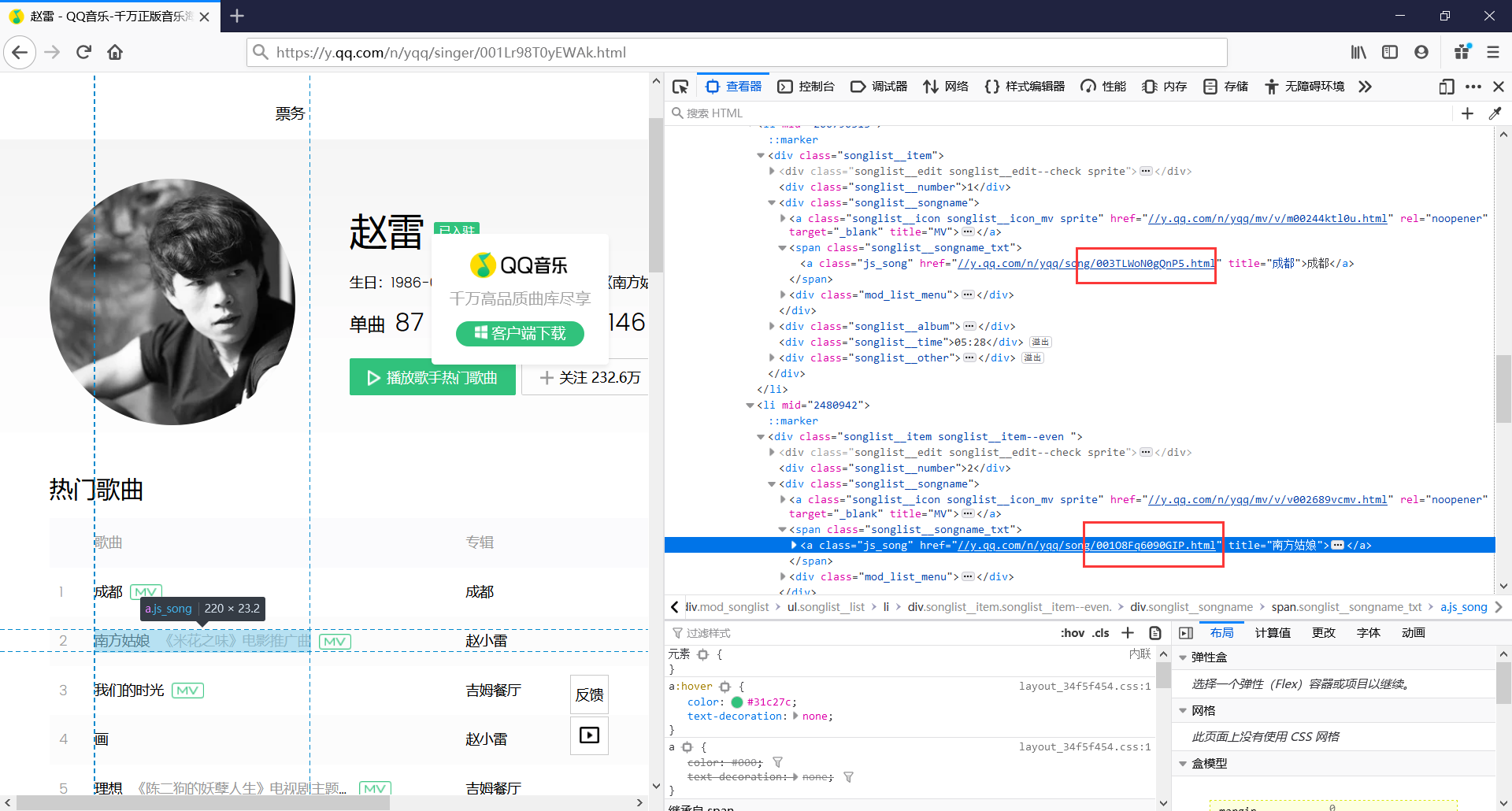Screen dimensions: 1512x811
Task: Collapse the li mid="2480942" node
Action: [x=750, y=405]
